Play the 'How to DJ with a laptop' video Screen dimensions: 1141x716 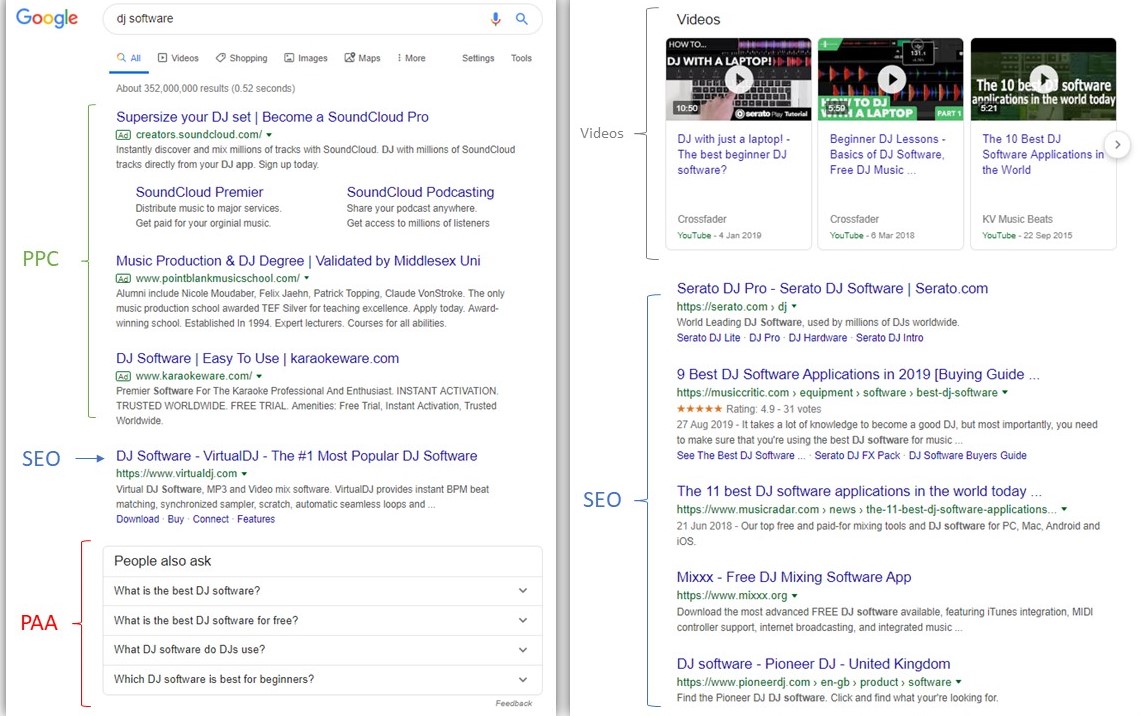pyautogui.click(x=891, y=79)
